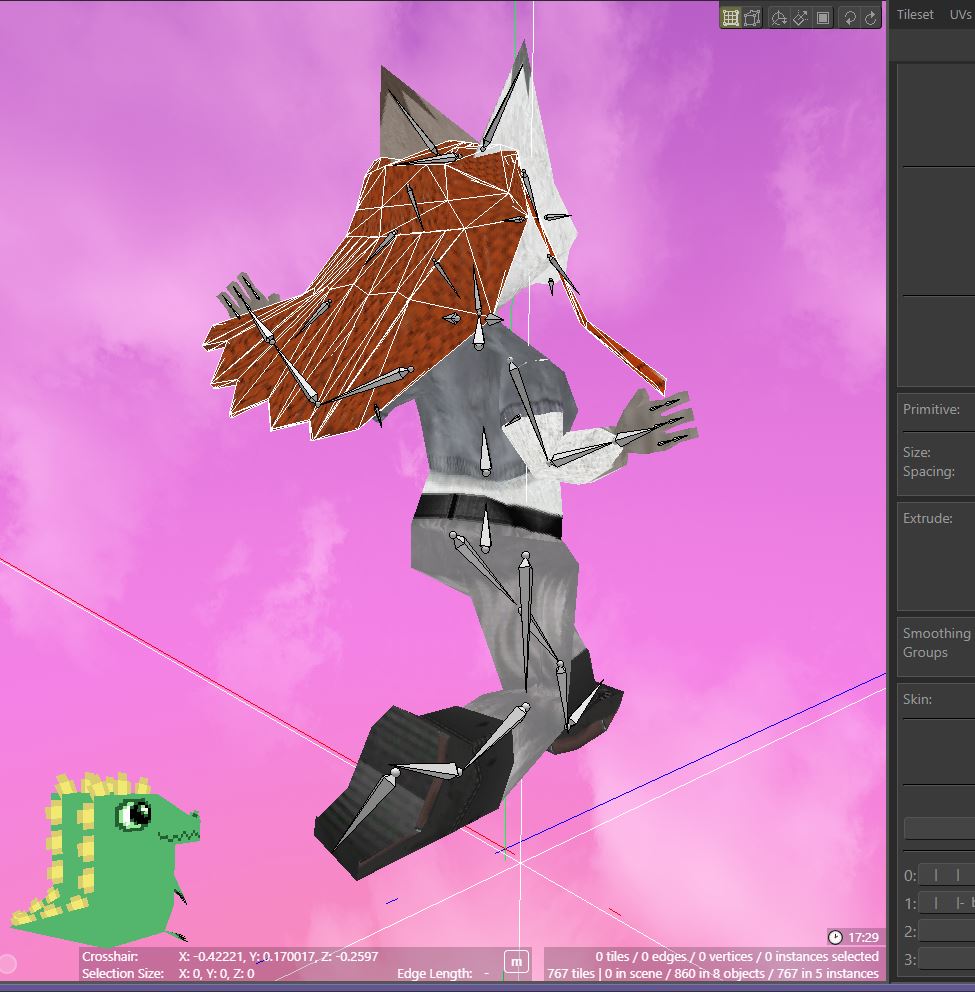Toggle the 'm' measurement button near Edge Length
This screenshot has width=975, height=992.
point(517,963)
